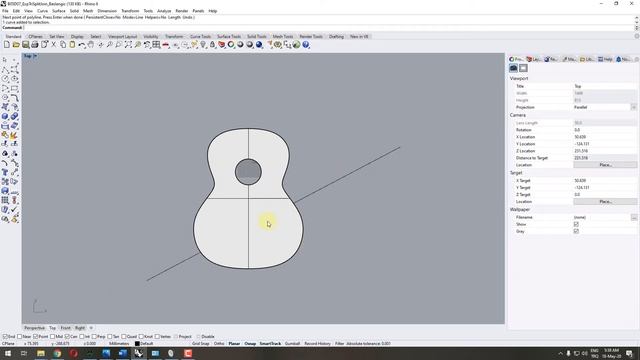Toggle the wallpaper Gray checkbox
The height and width of the screenshot is (360, 640).
click(x=576, y=231)
